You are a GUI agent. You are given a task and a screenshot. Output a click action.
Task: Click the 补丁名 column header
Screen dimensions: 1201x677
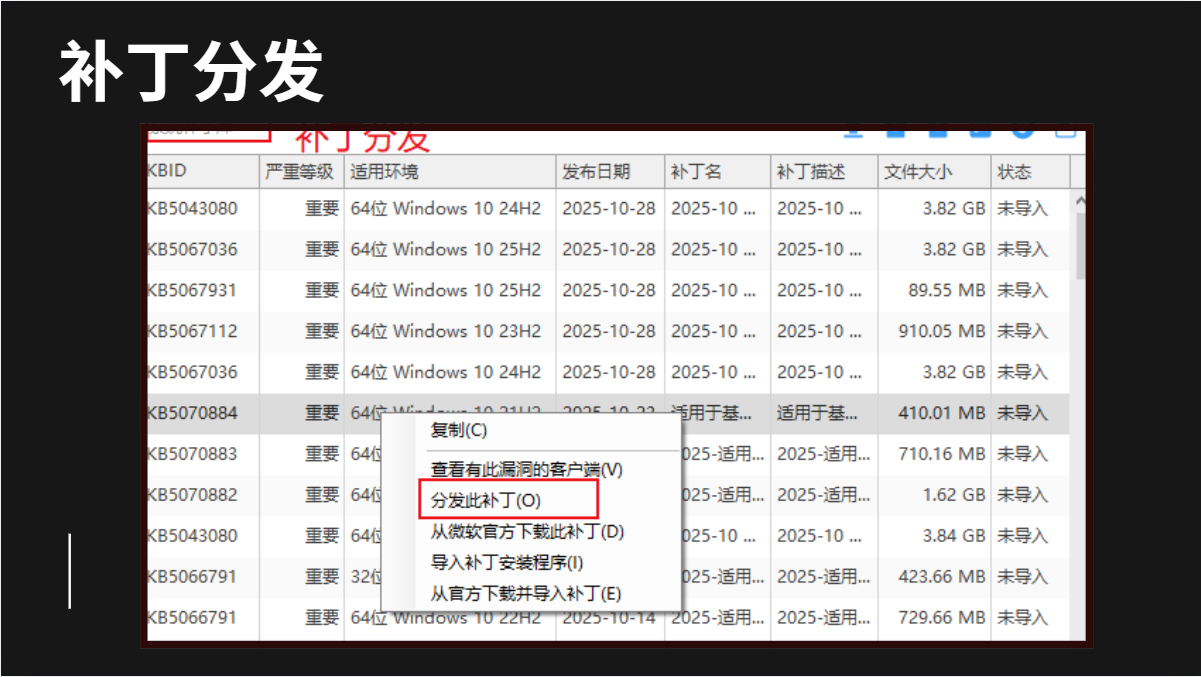[716, 171]
